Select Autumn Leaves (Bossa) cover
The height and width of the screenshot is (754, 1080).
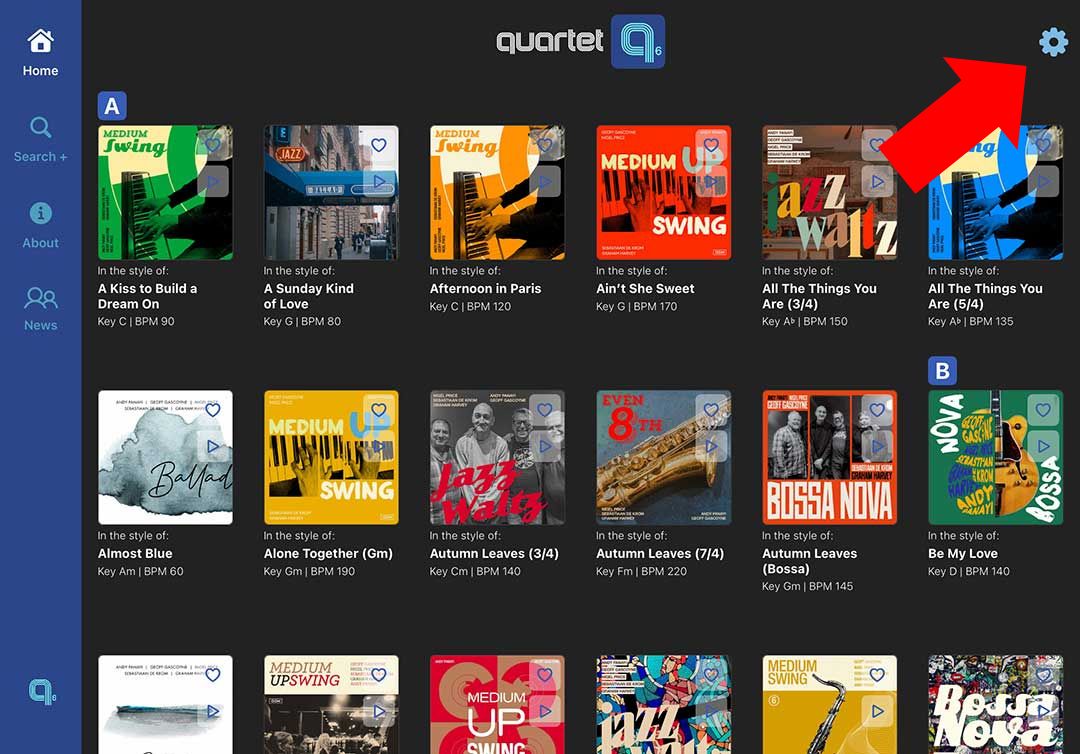(x=829, y=457)
